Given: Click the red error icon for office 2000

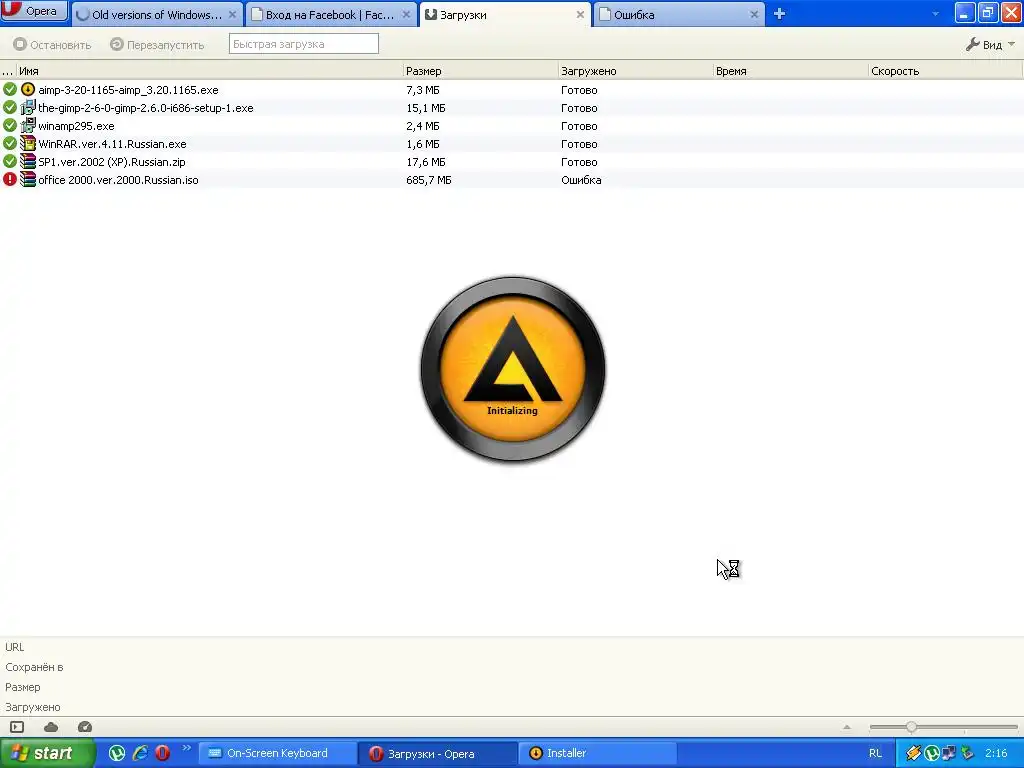Looking at the screenshot, I should point(10,179).
